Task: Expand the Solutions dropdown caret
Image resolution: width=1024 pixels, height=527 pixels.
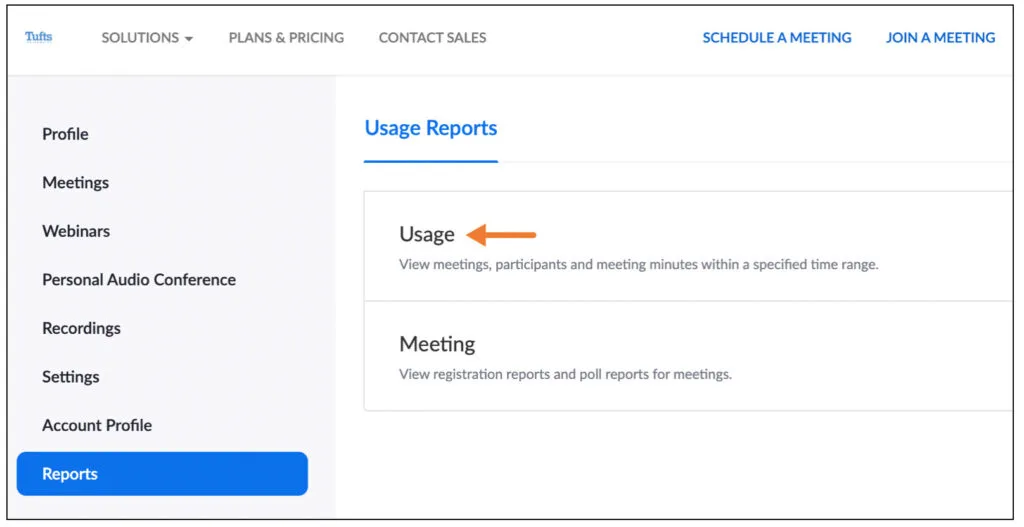Action: click(x=188, y=39)
